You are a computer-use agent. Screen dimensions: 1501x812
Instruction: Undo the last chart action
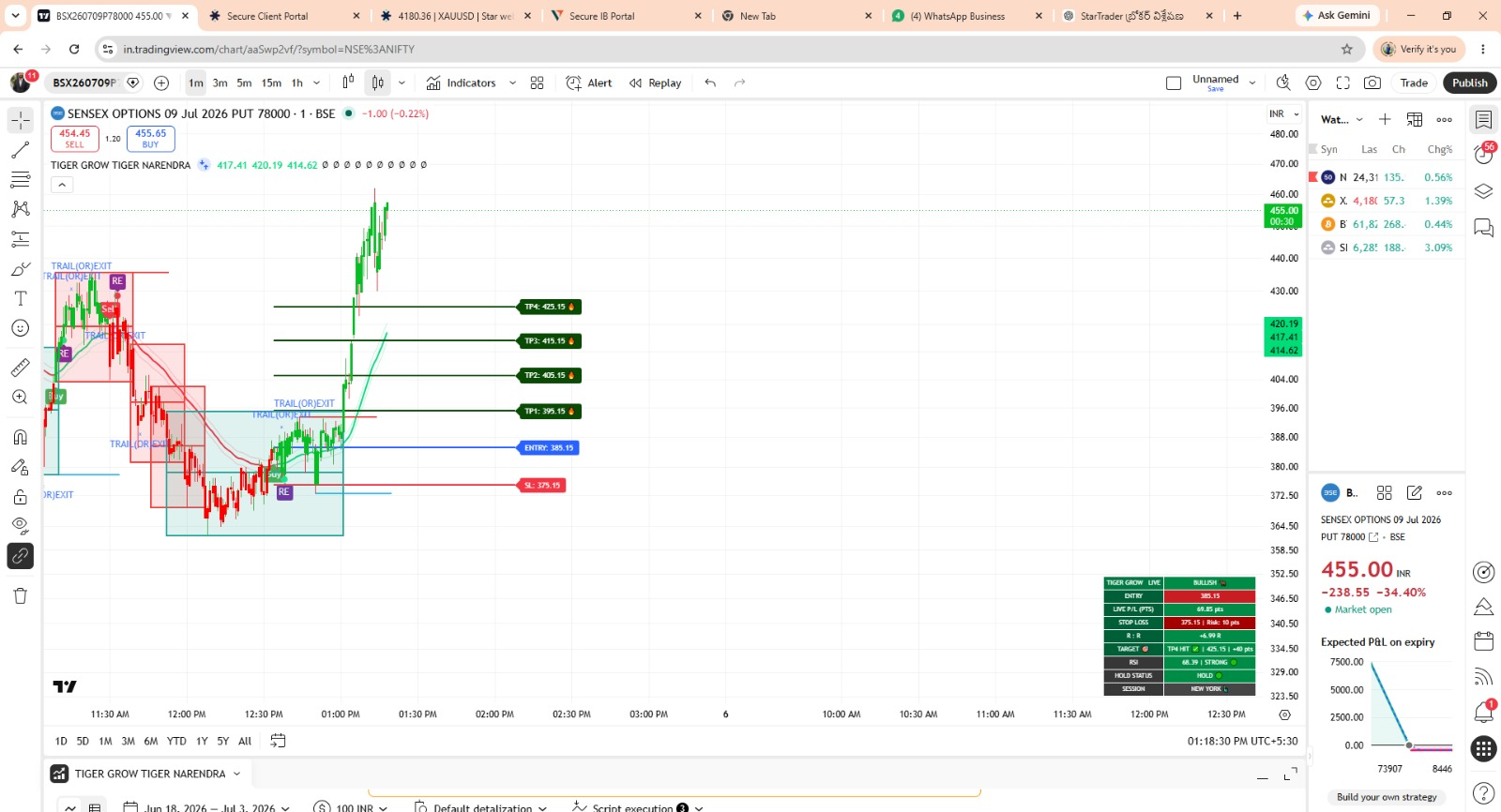coord(710,83)
